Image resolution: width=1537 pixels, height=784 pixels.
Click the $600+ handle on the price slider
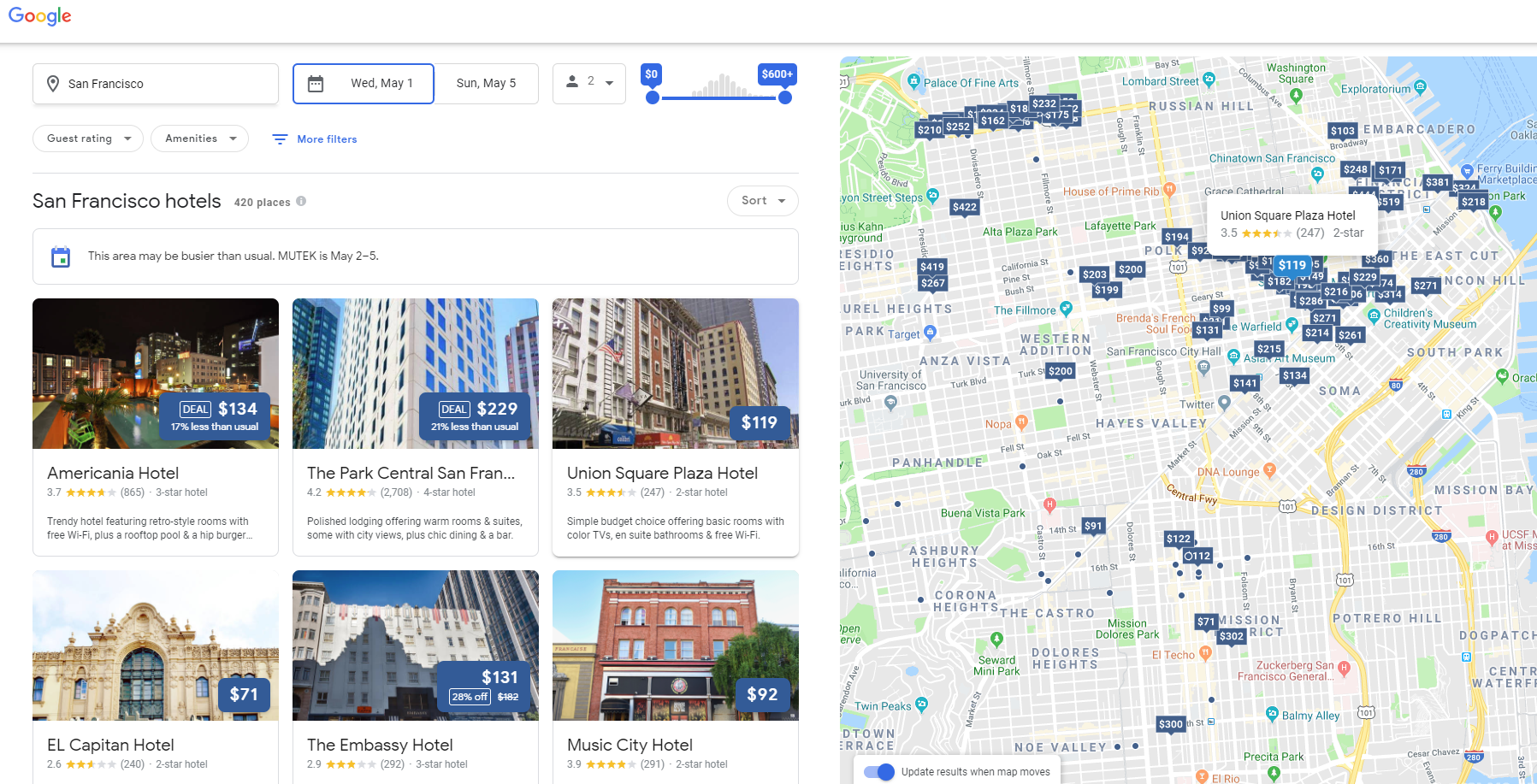783,97
